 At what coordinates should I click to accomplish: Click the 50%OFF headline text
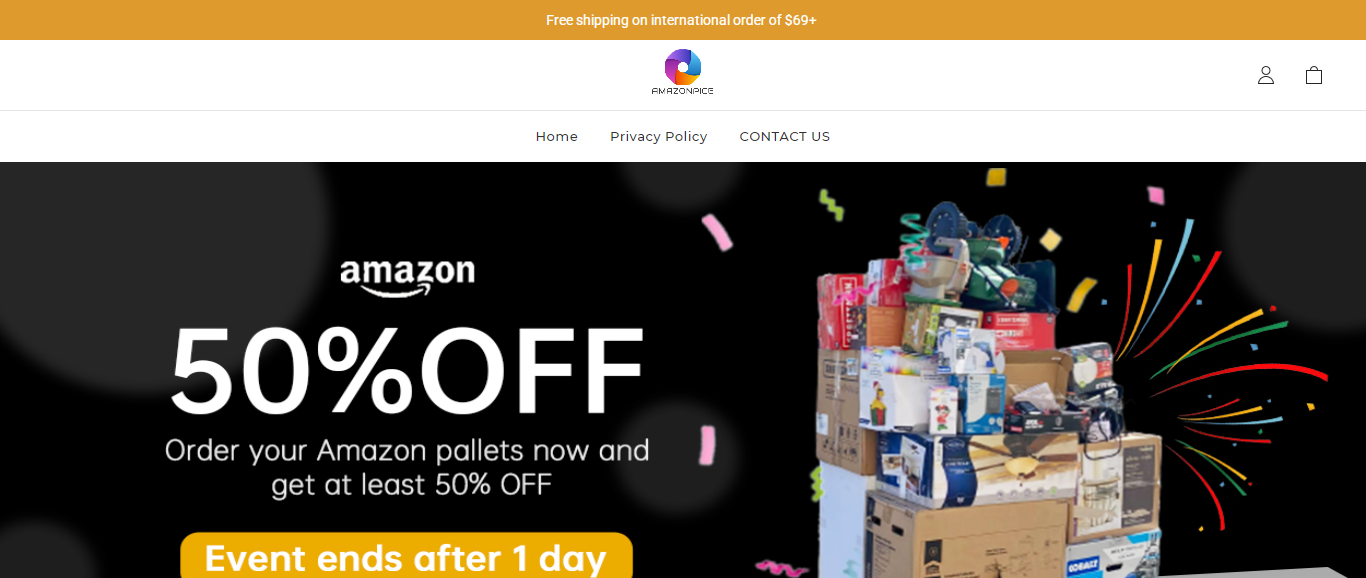pos(407,369)
